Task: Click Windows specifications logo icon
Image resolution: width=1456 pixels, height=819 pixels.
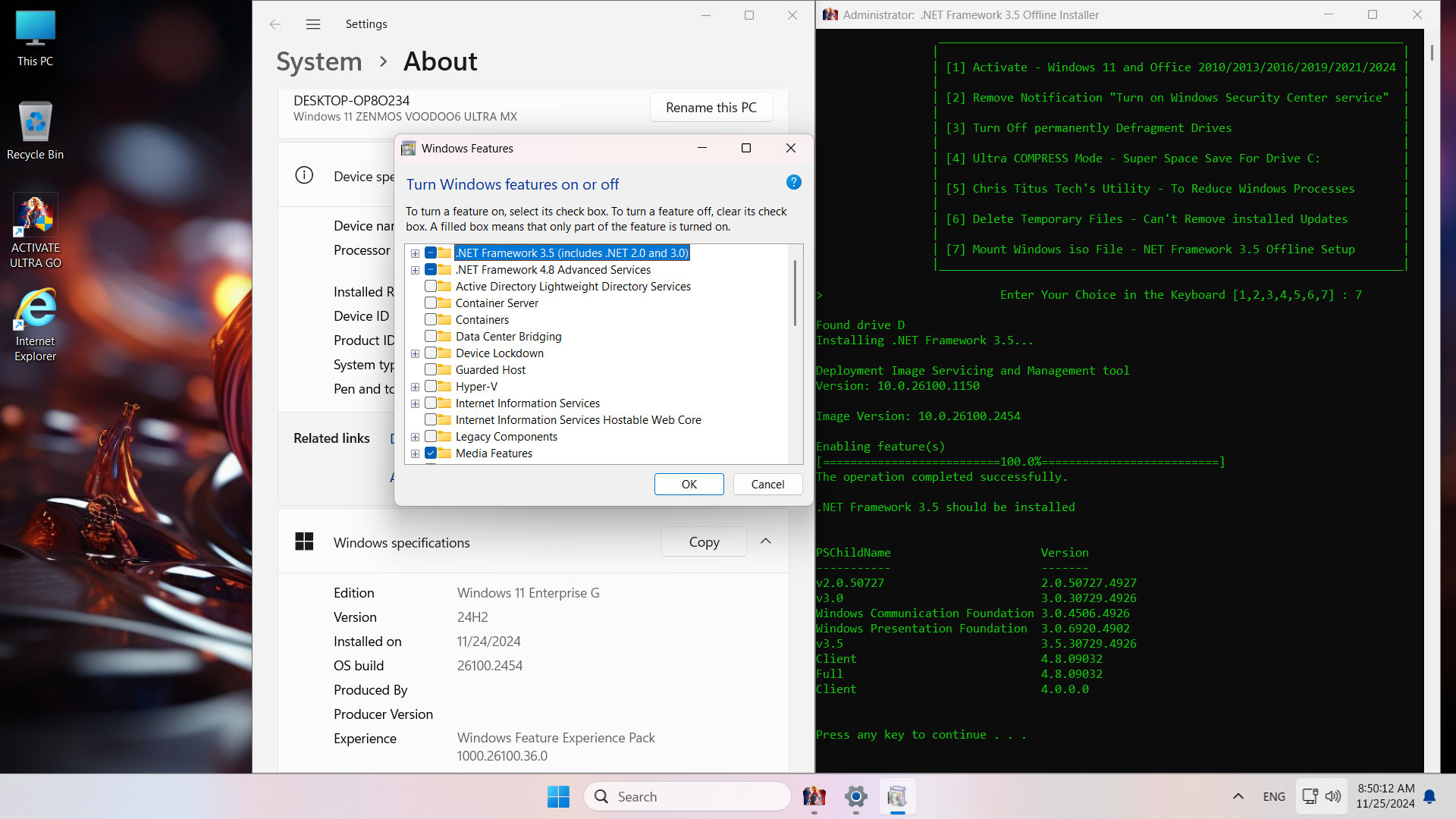Action: click(x=304, y=541)
